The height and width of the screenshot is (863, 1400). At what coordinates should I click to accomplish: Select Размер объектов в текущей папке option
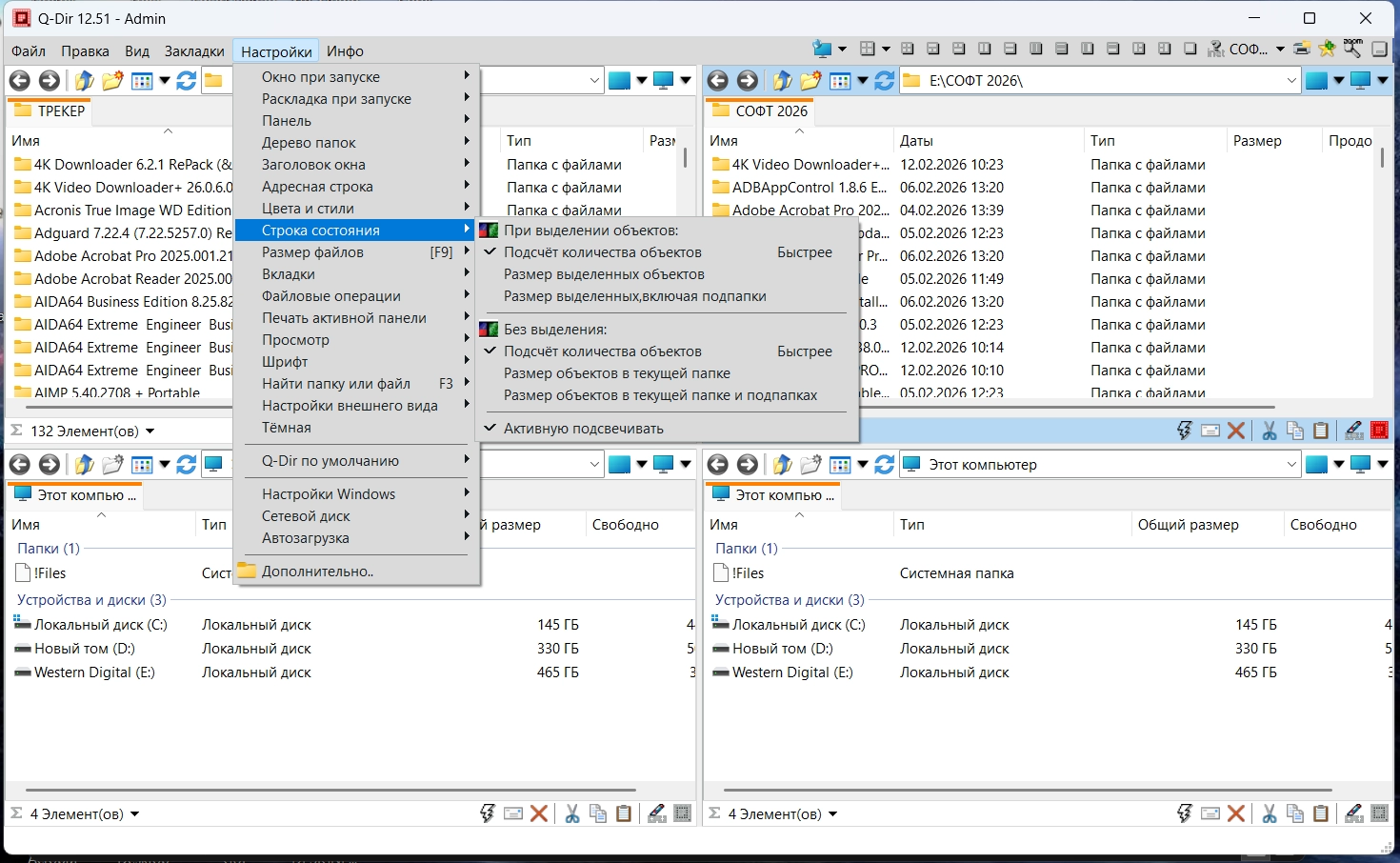[617, 373]
